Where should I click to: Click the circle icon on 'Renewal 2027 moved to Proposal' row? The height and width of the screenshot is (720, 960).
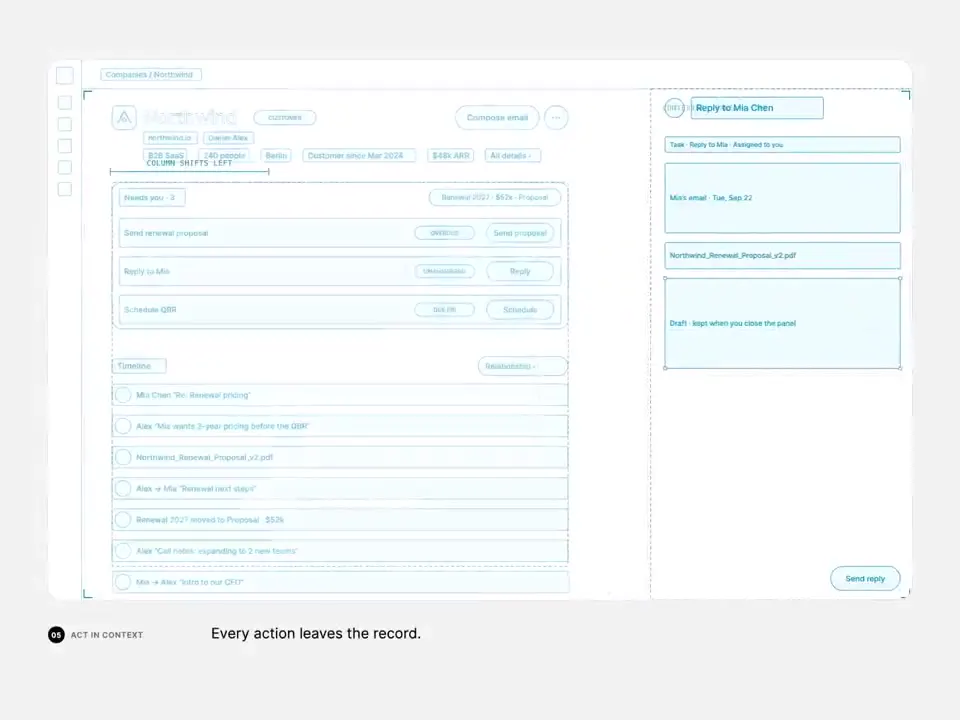tap(123, 520)
